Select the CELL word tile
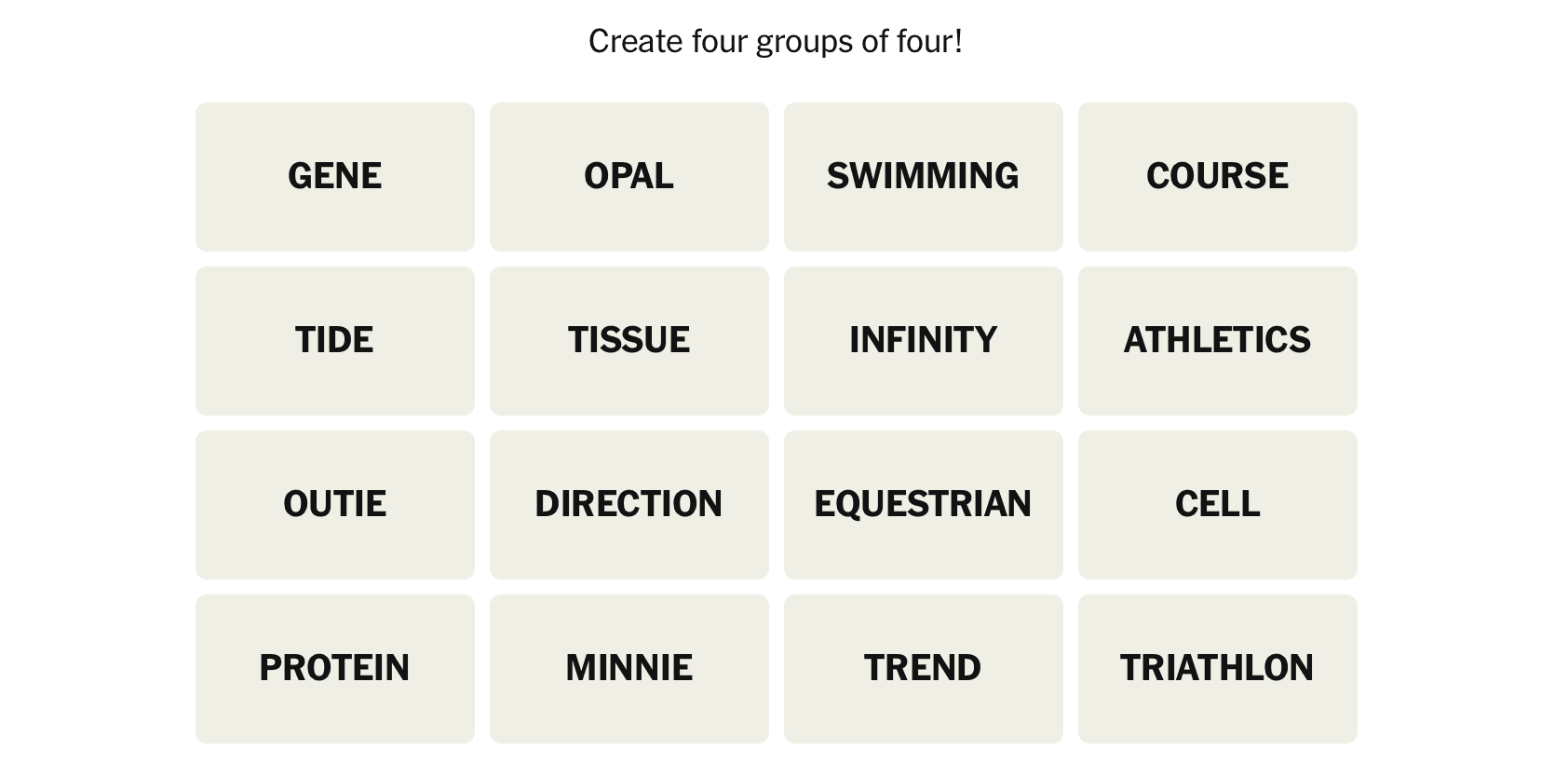This screenshot has width=1568, height=764. (1217, 504)
